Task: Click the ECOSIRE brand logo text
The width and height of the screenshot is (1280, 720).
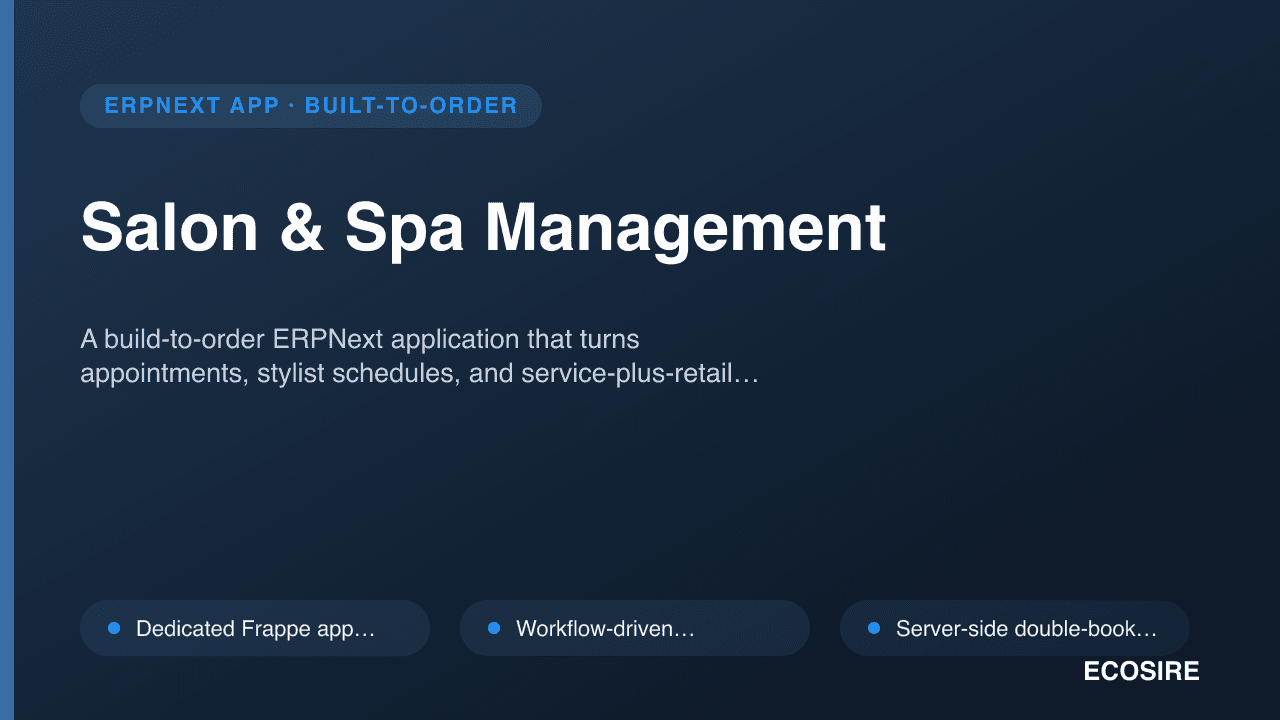Action: tap(1141, 672)
